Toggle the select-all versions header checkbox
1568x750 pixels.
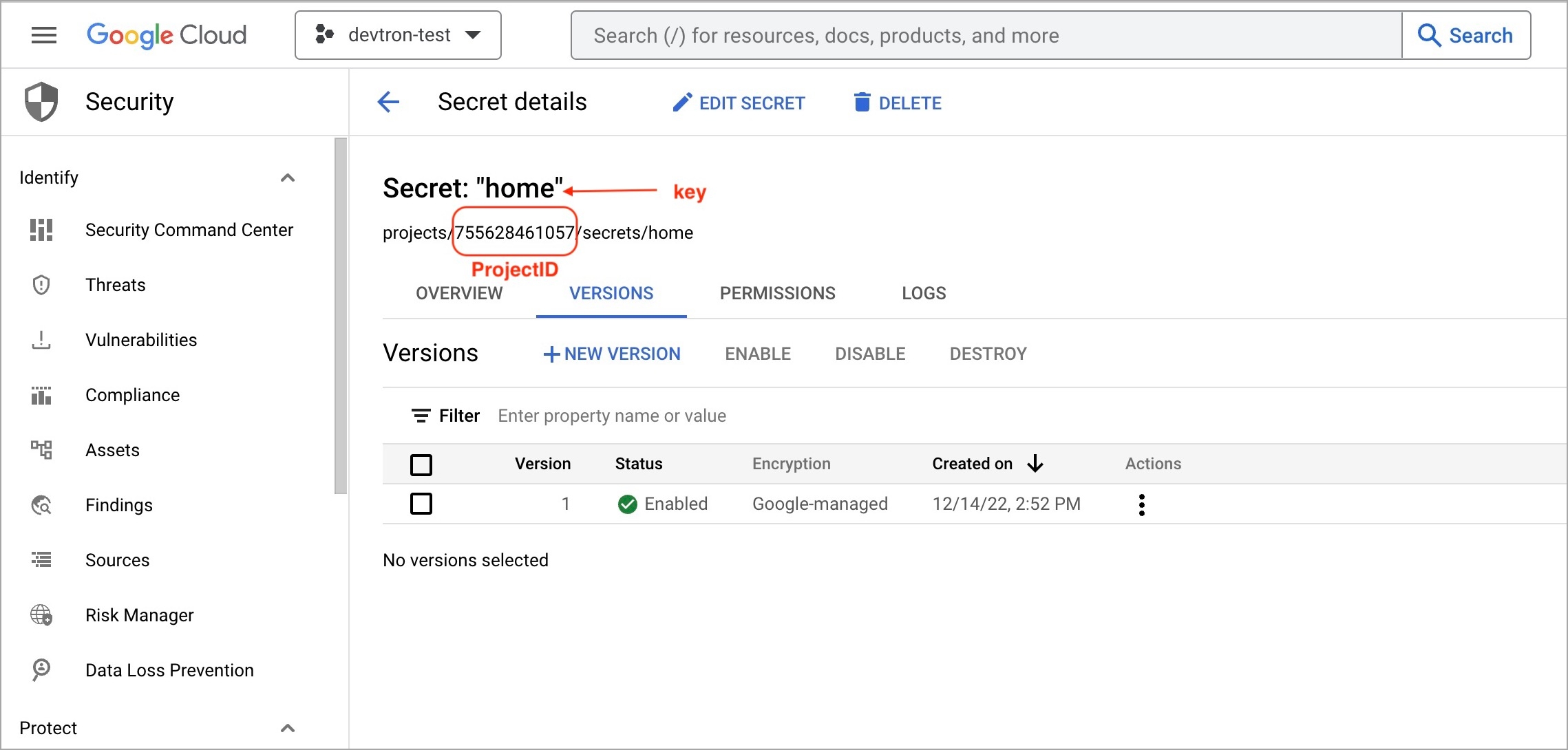[x=421, y=464]
